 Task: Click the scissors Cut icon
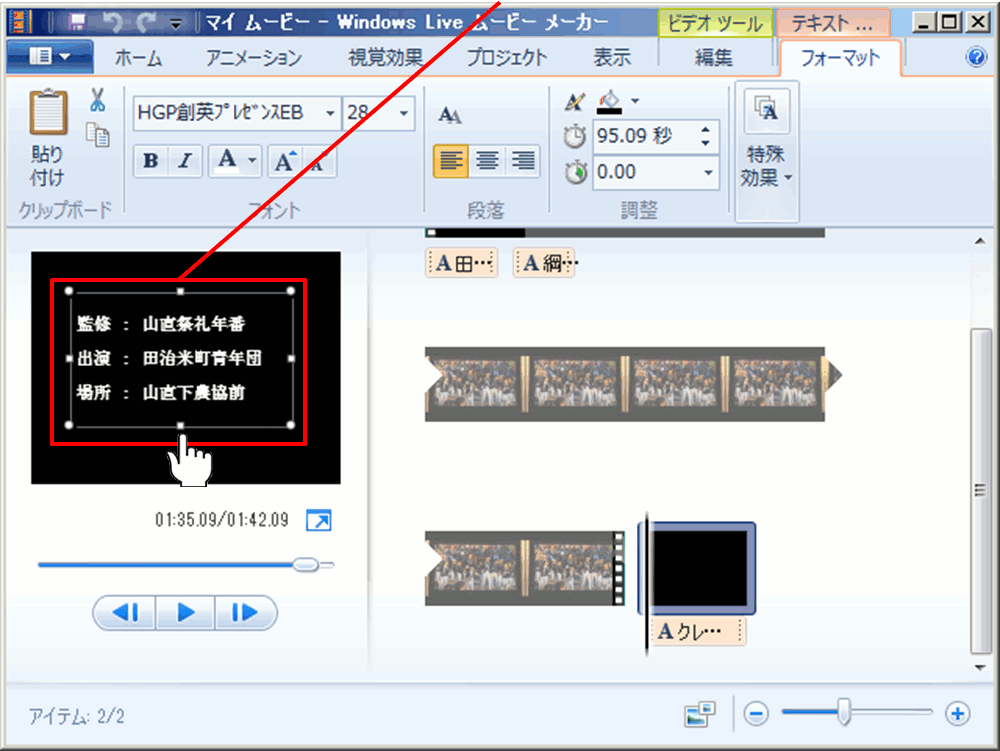[x=97, y=100]
